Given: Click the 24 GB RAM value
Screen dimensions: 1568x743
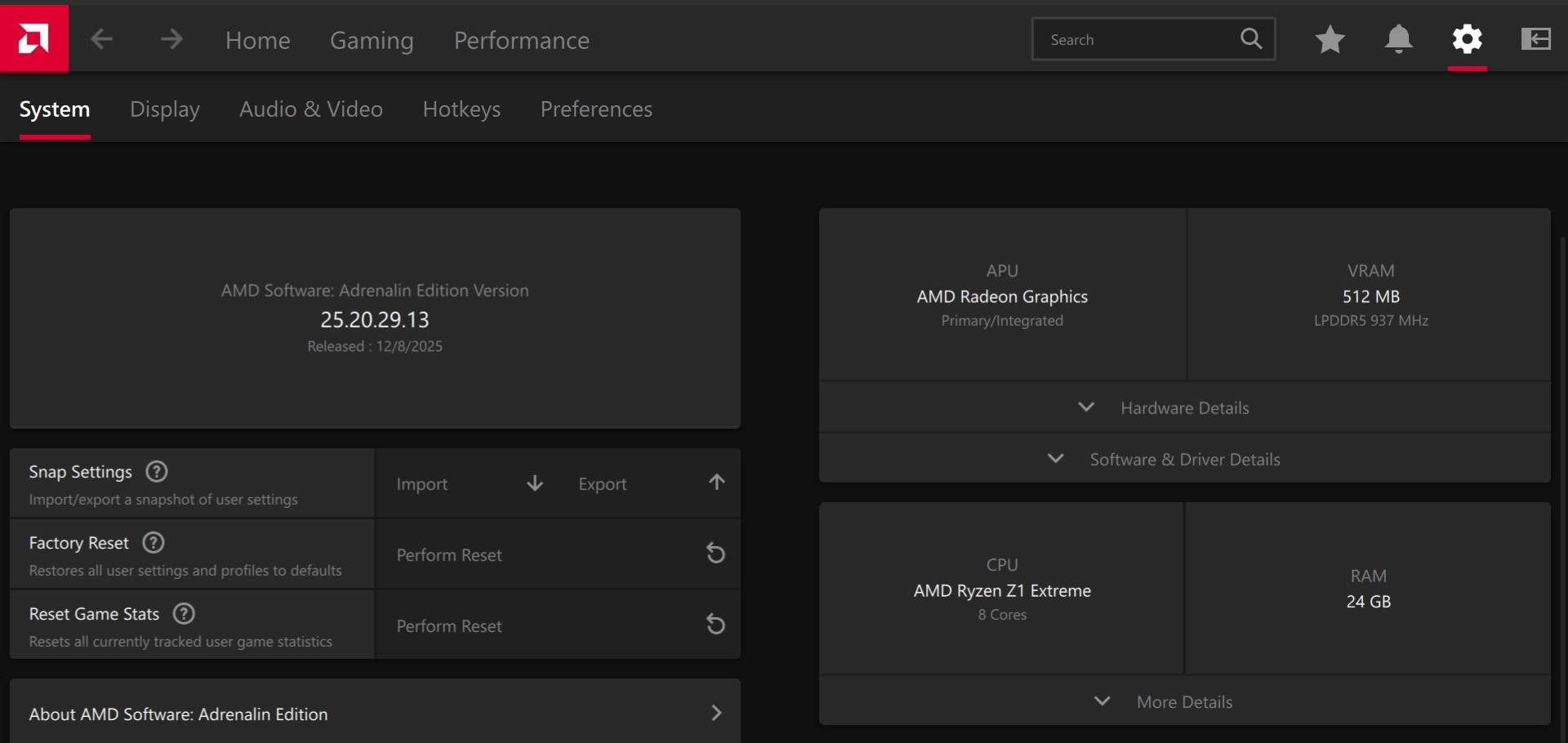Looking at the screenshot, I should tap(1369, 602).
